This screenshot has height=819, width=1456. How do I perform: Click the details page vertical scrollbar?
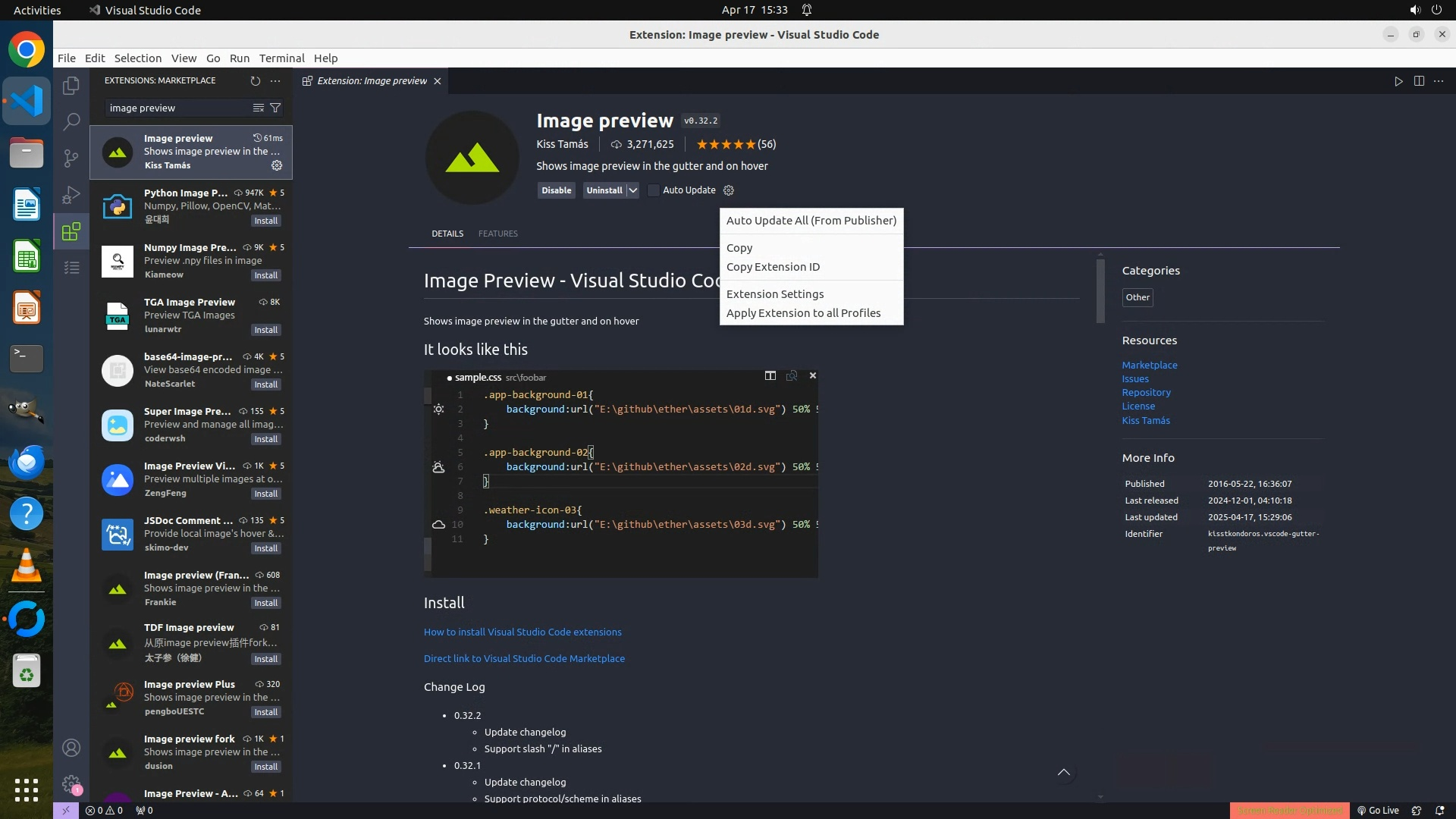click(1100, 292)
